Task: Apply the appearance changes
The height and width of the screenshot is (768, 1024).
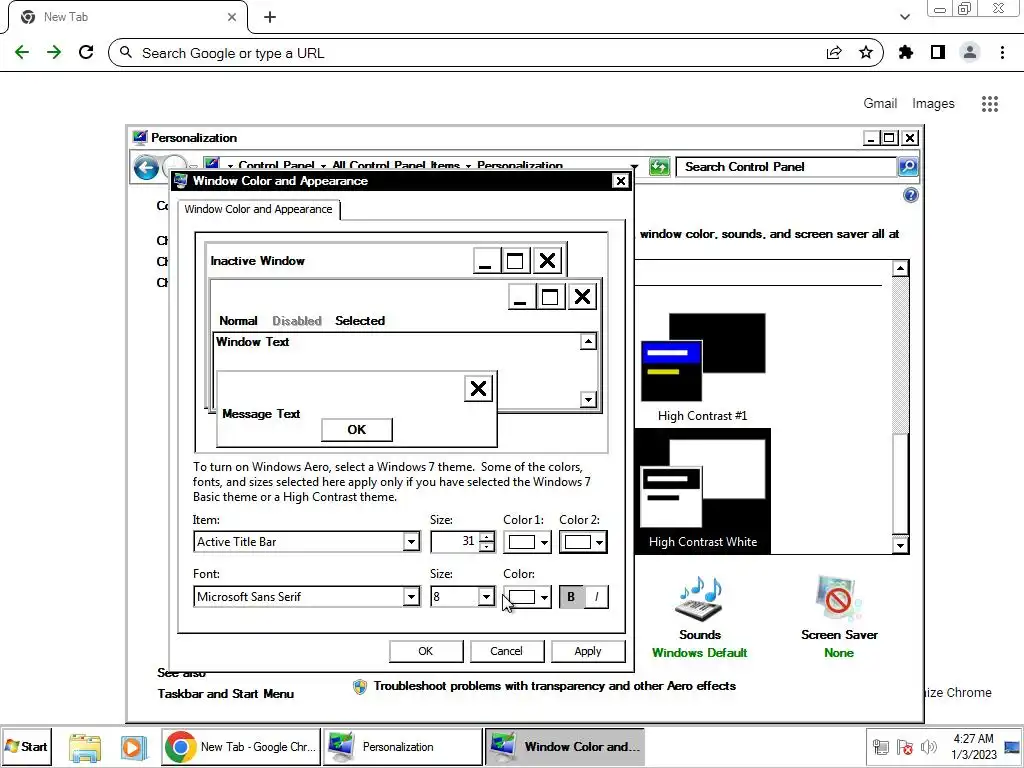Action: click(x=588, y=651)
